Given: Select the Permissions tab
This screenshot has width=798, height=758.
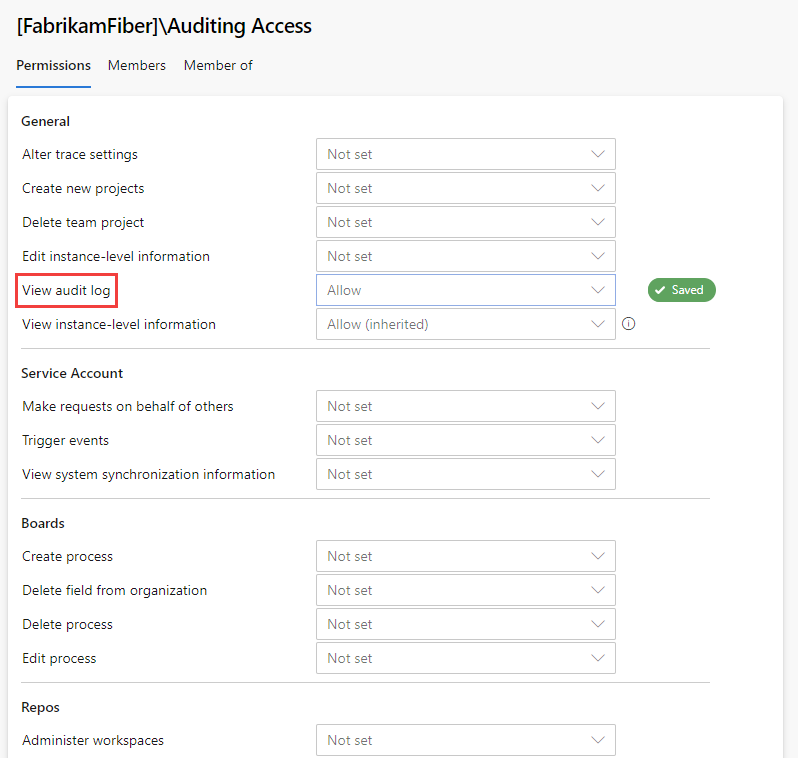Looking at the screenshot, I should [53, 65].
